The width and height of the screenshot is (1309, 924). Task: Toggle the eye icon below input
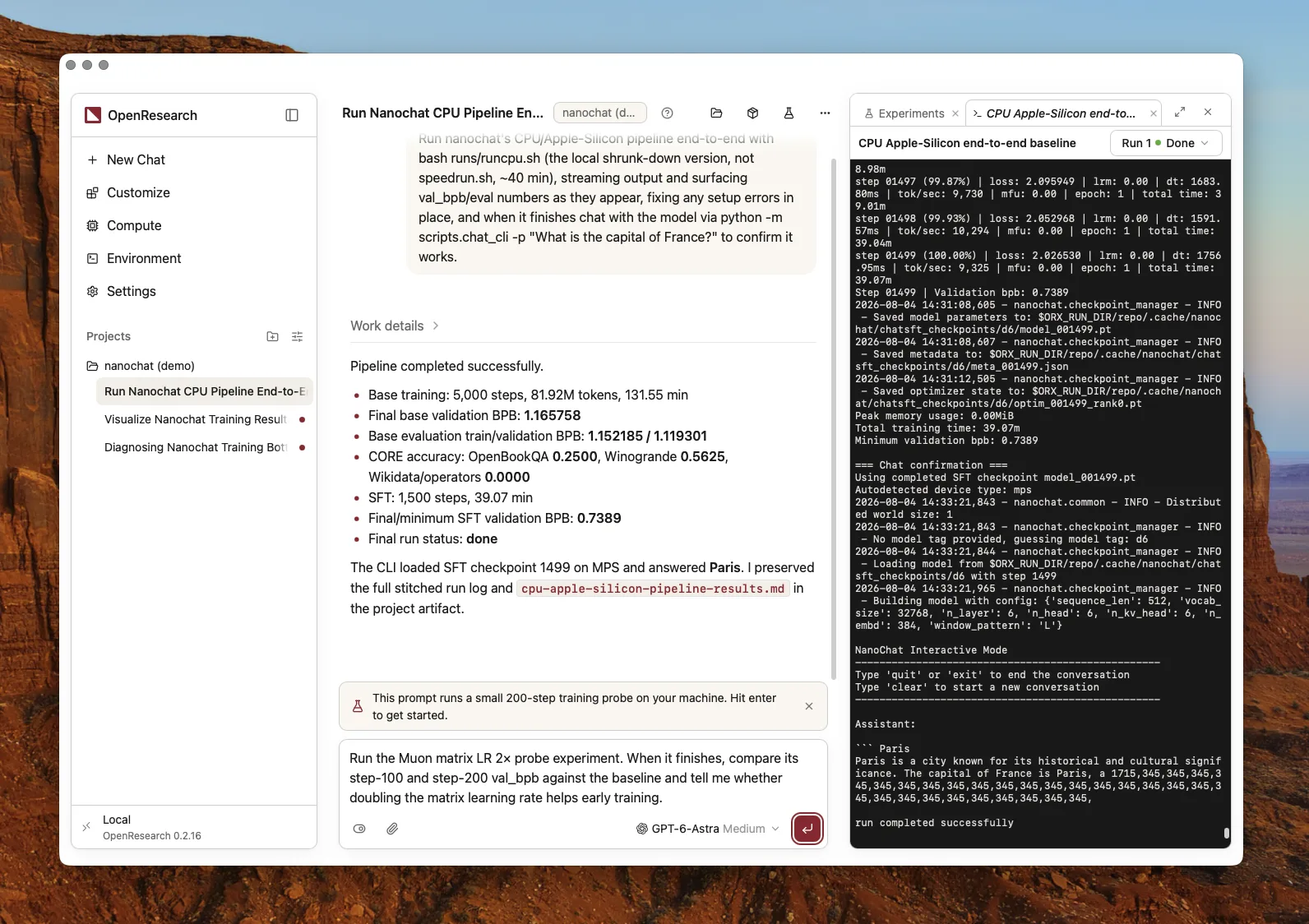click(x=359, y=829)
